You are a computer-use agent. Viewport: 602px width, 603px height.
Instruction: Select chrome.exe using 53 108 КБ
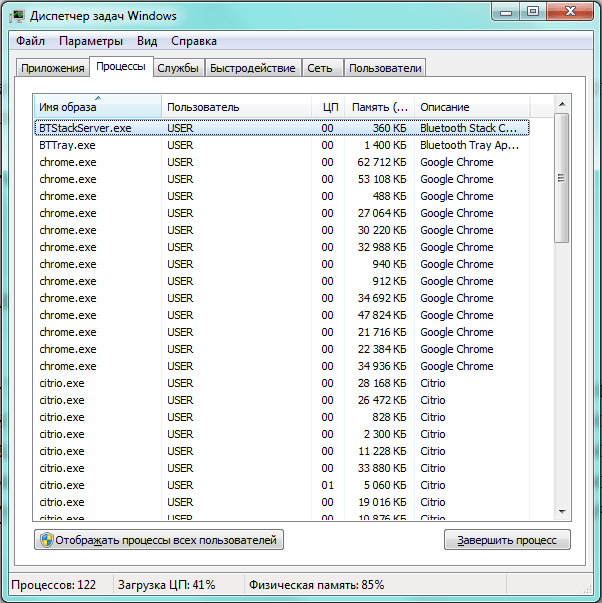(x=282, y=179)
